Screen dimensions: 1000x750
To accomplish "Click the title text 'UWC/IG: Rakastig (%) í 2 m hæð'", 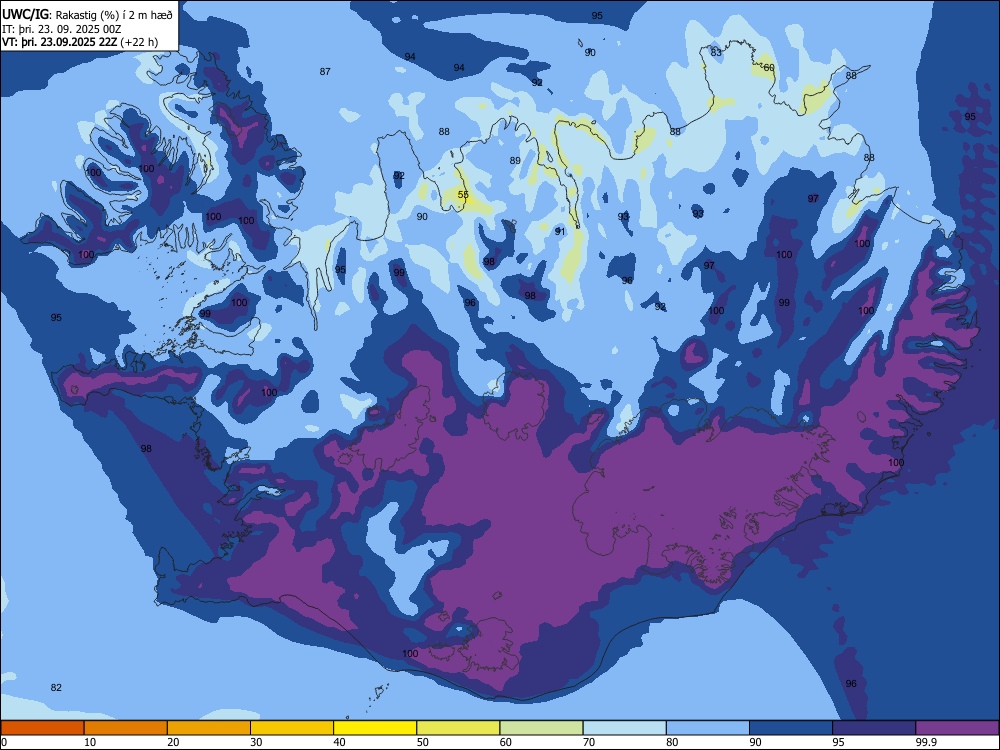I will coord(87,14).
